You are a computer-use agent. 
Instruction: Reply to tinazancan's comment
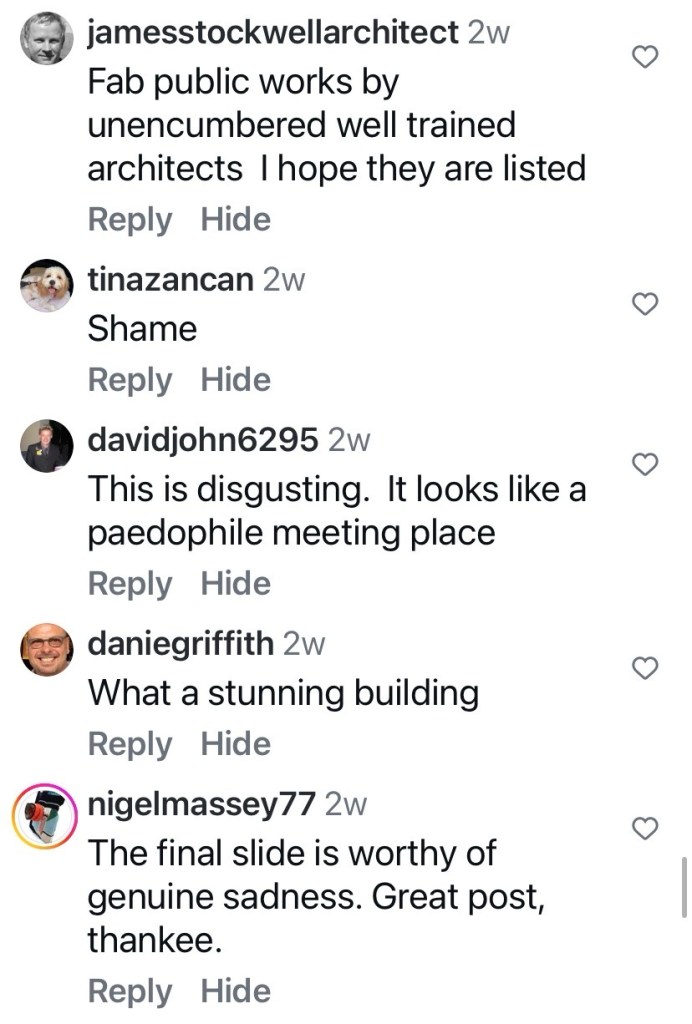tap(130, 380)
